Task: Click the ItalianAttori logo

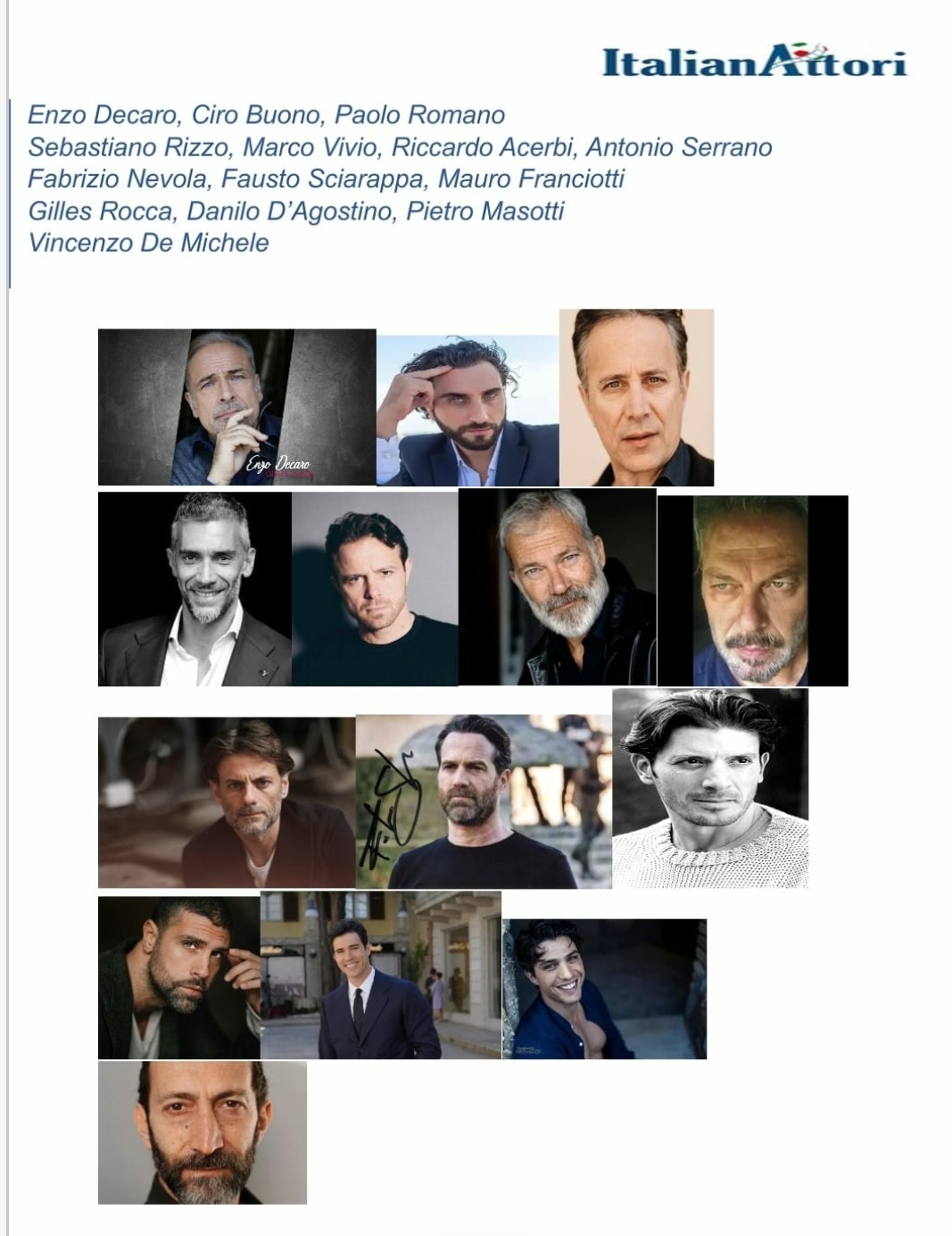Action: click(754, 62)
